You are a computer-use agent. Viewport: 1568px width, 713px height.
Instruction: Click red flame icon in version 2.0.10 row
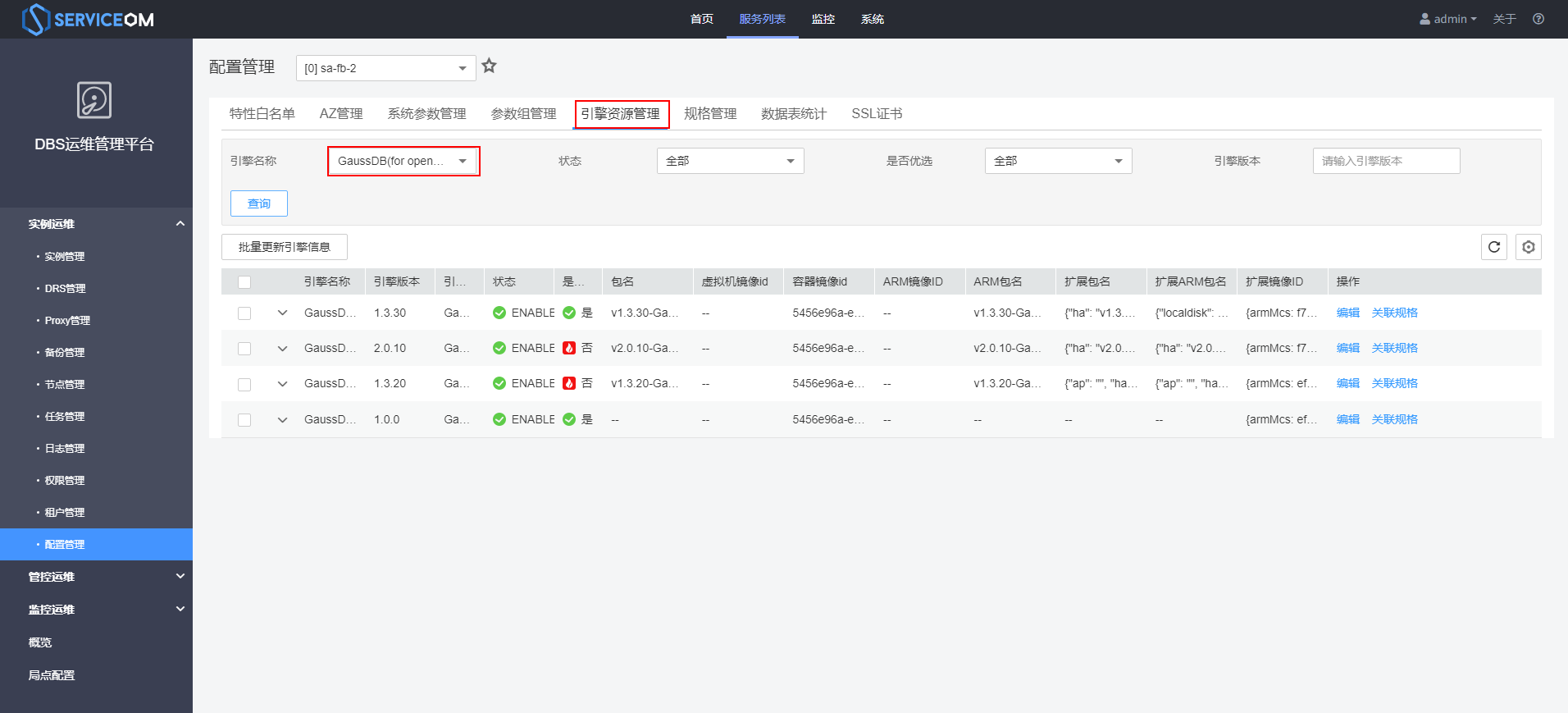569,348
